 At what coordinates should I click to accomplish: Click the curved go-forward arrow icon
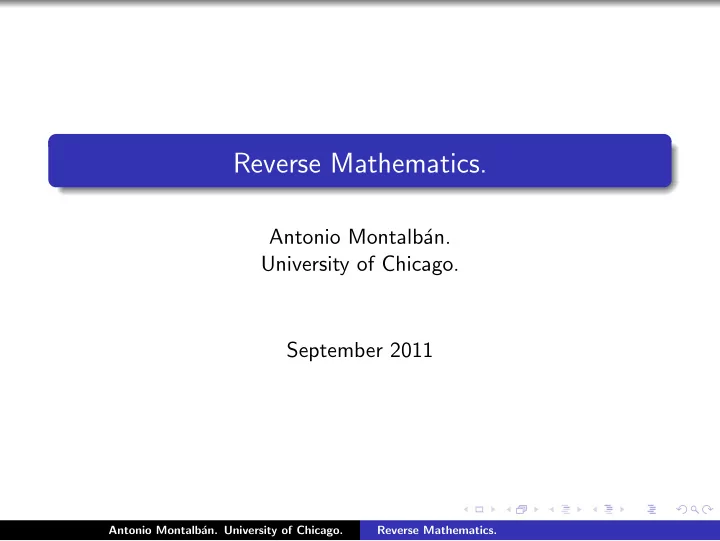tap(708, 509)
